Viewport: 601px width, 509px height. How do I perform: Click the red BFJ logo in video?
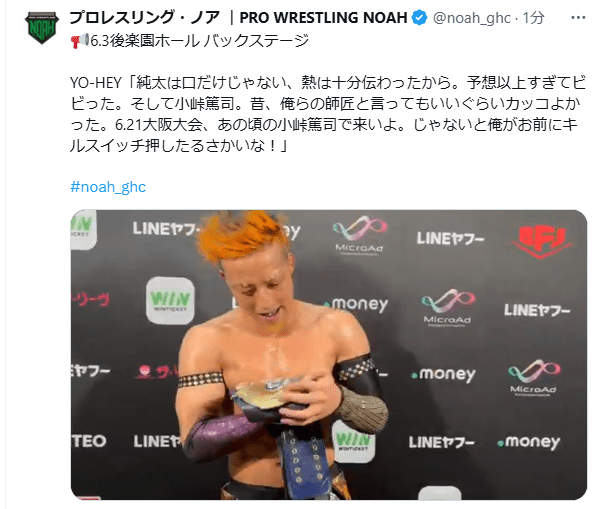click(540, 241)
